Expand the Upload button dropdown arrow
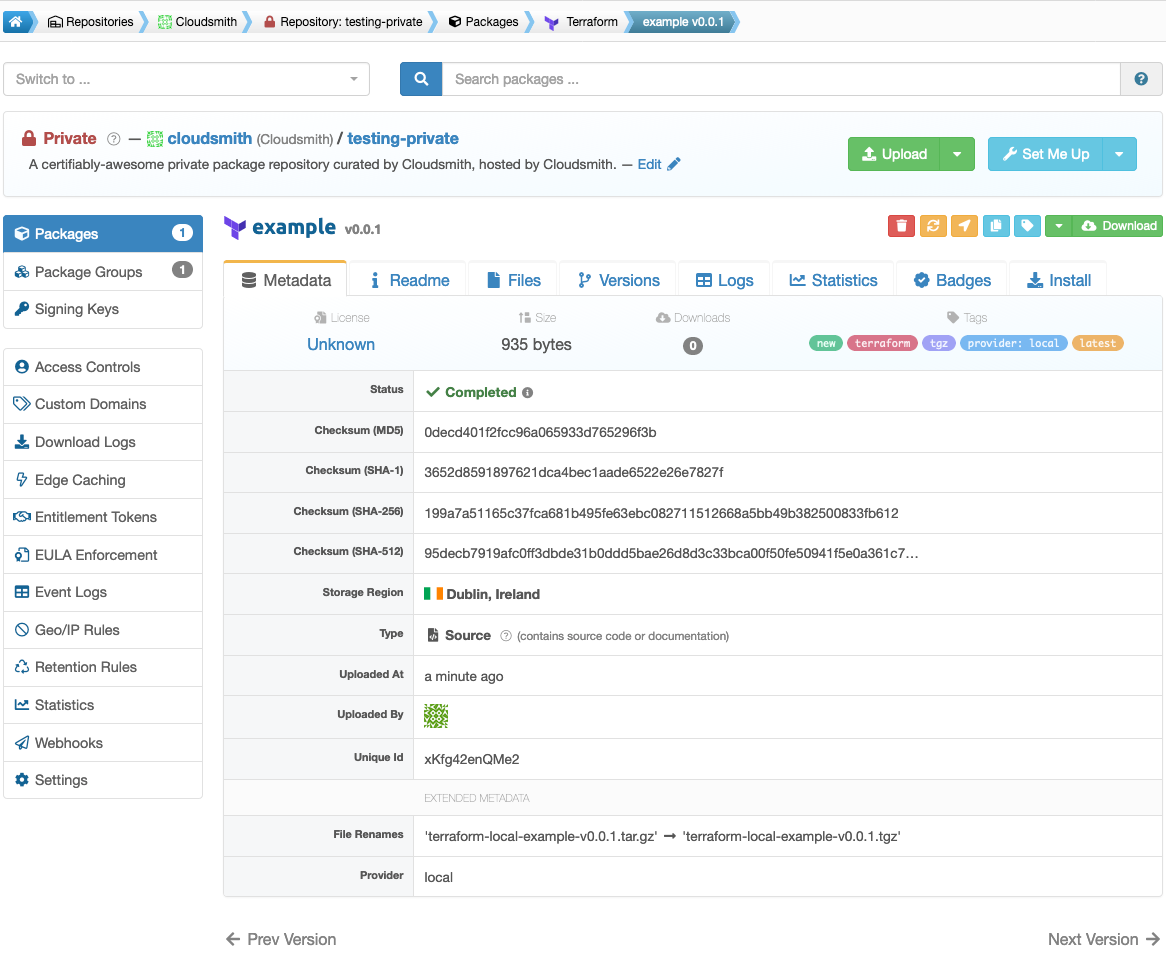This screenshot has height=955, width=1166. tap(957, 154)
